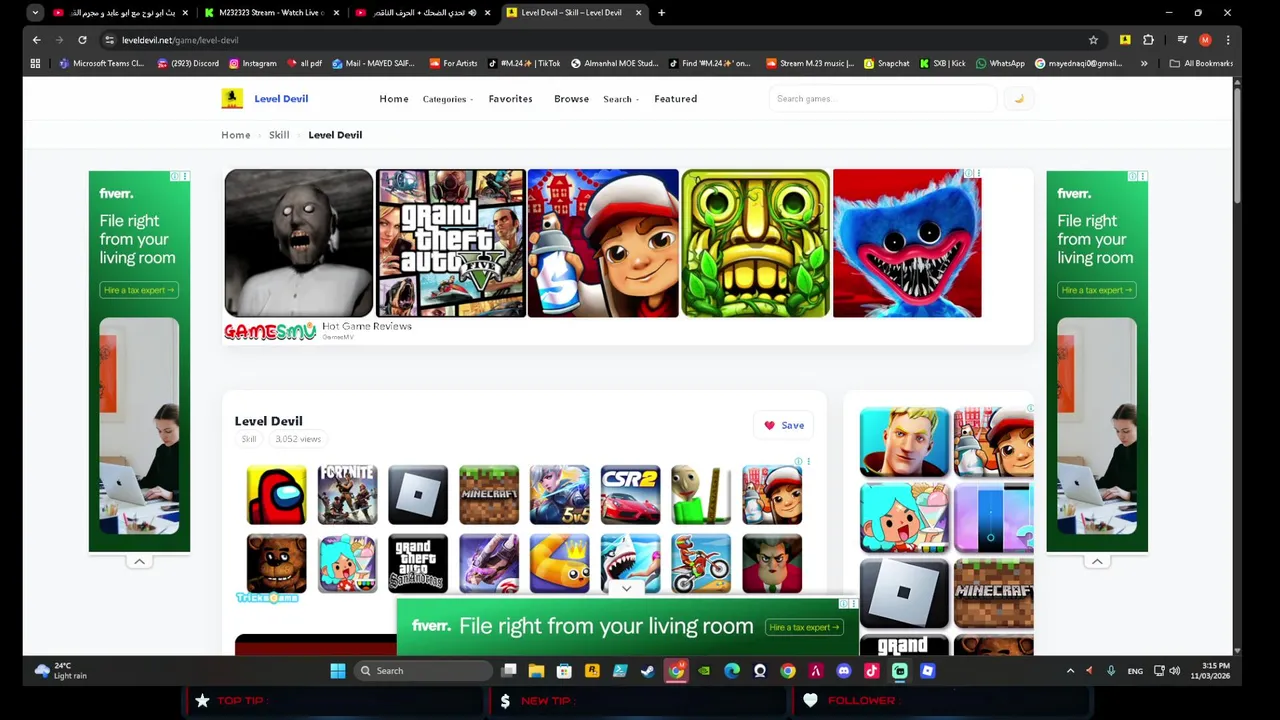Open the Rockstar Games Launcher taskbar icon

[592, 671]
